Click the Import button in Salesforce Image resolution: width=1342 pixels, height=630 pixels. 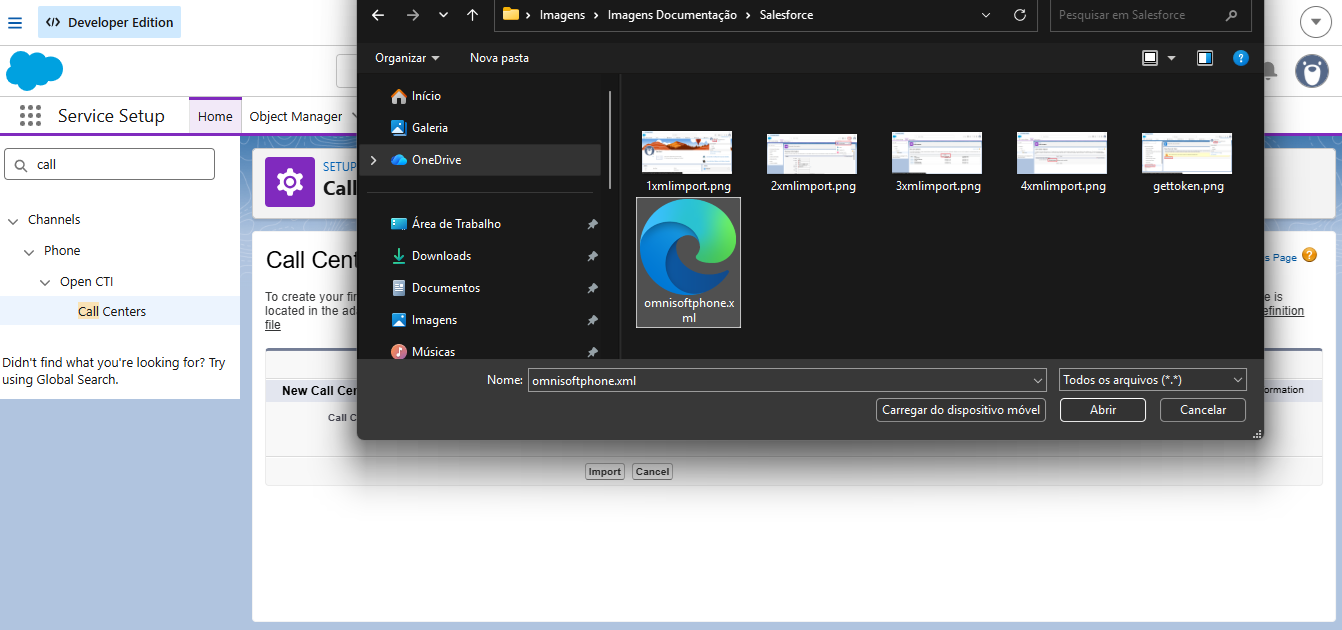pyautogui.click(x=604, y=471)
